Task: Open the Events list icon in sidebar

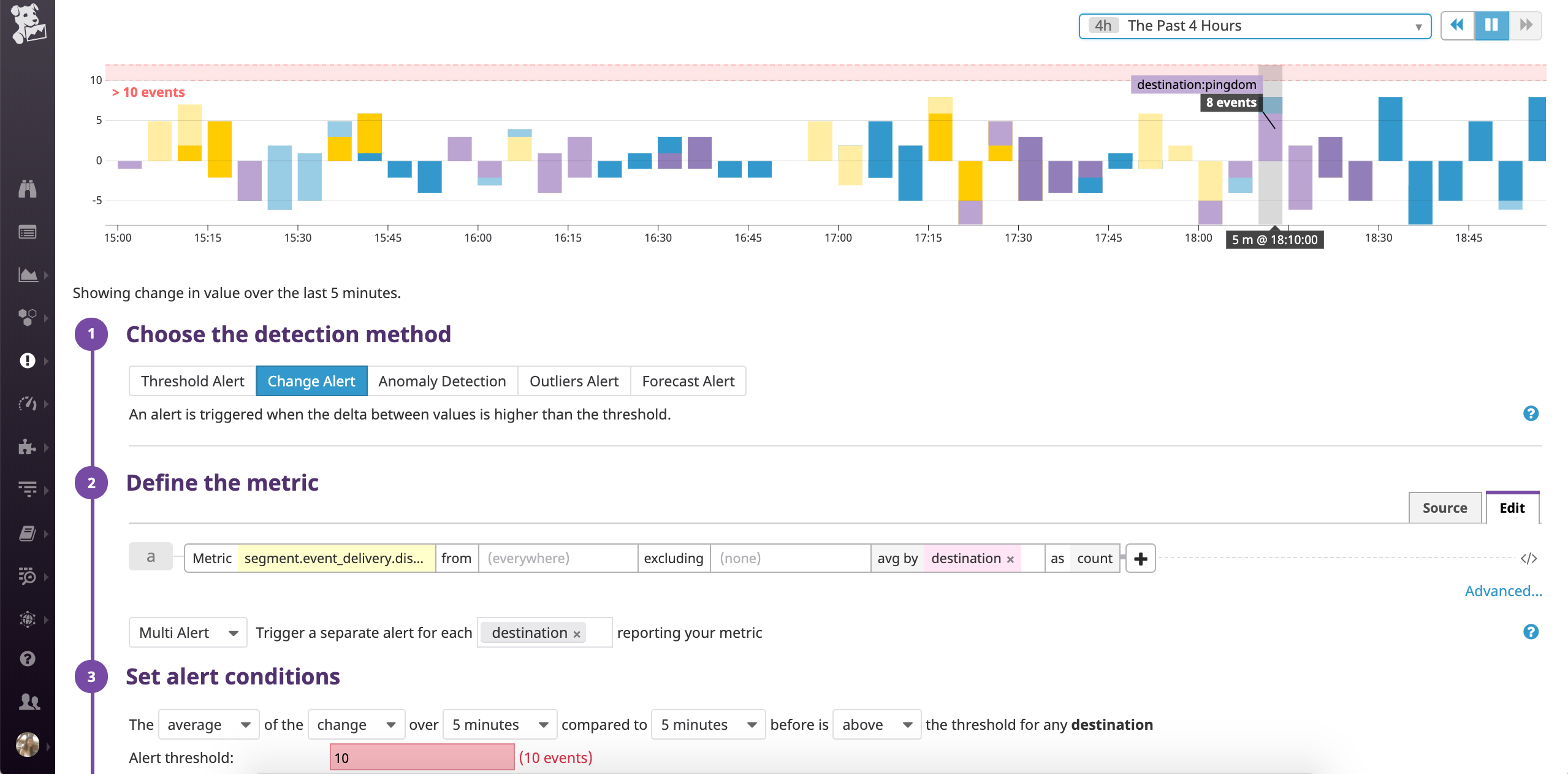Action: [x=28, y=232]
